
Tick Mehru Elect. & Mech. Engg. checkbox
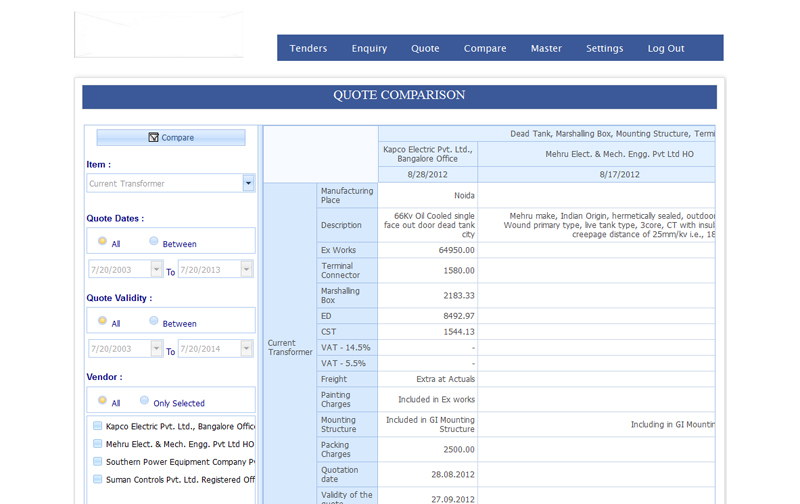pyautogui.click(x=98, y=444)
